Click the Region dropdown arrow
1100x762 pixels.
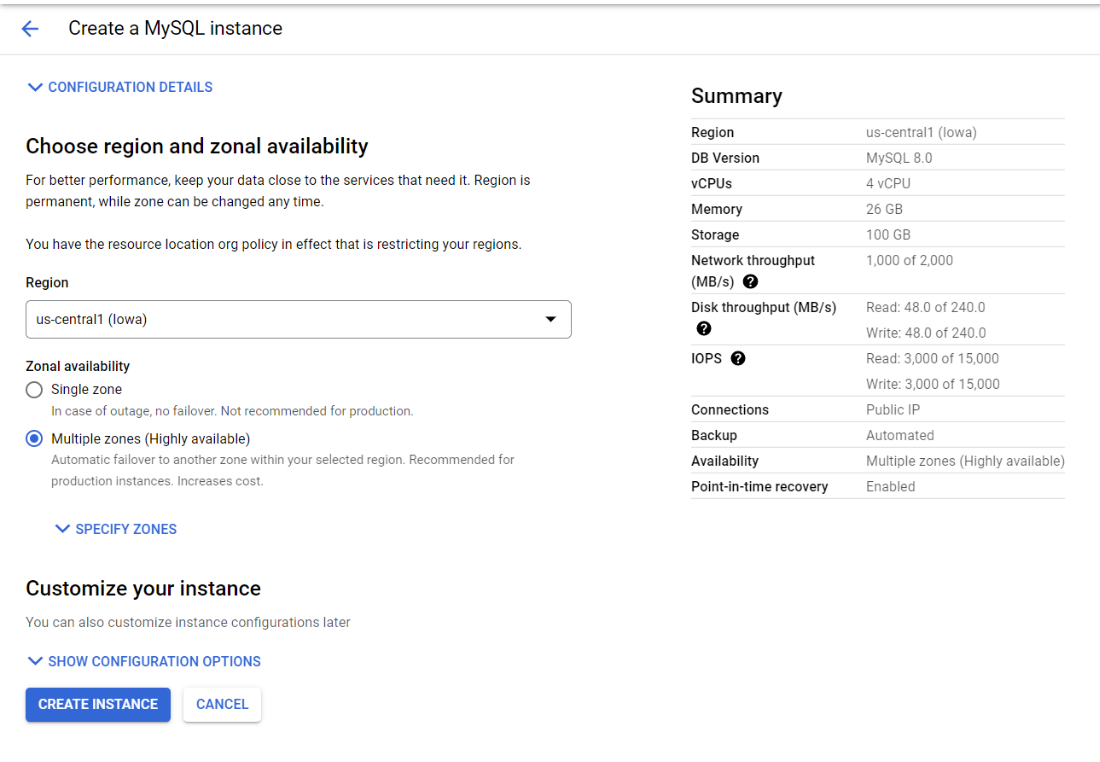point(550,320)
